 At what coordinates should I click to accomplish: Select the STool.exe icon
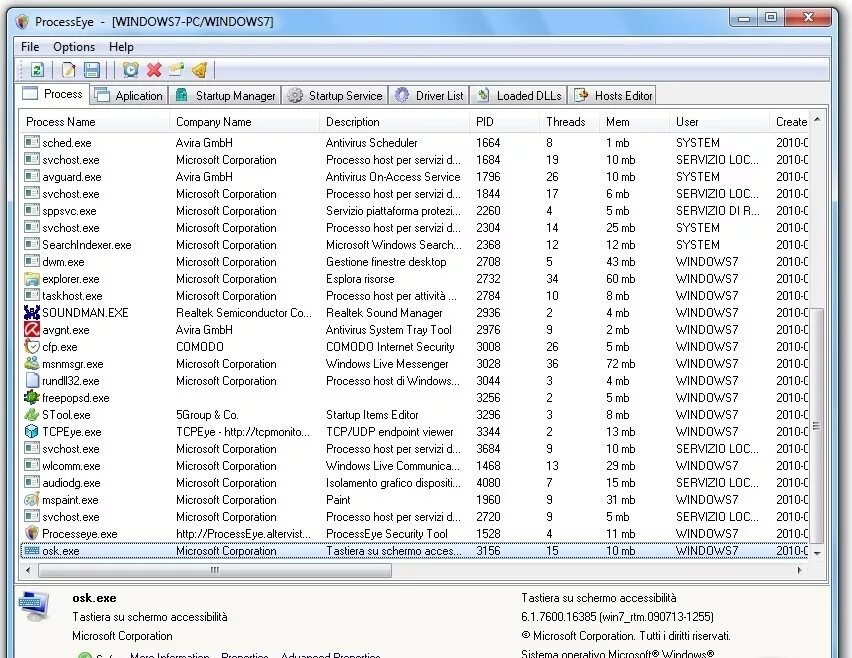pos(32,415)
